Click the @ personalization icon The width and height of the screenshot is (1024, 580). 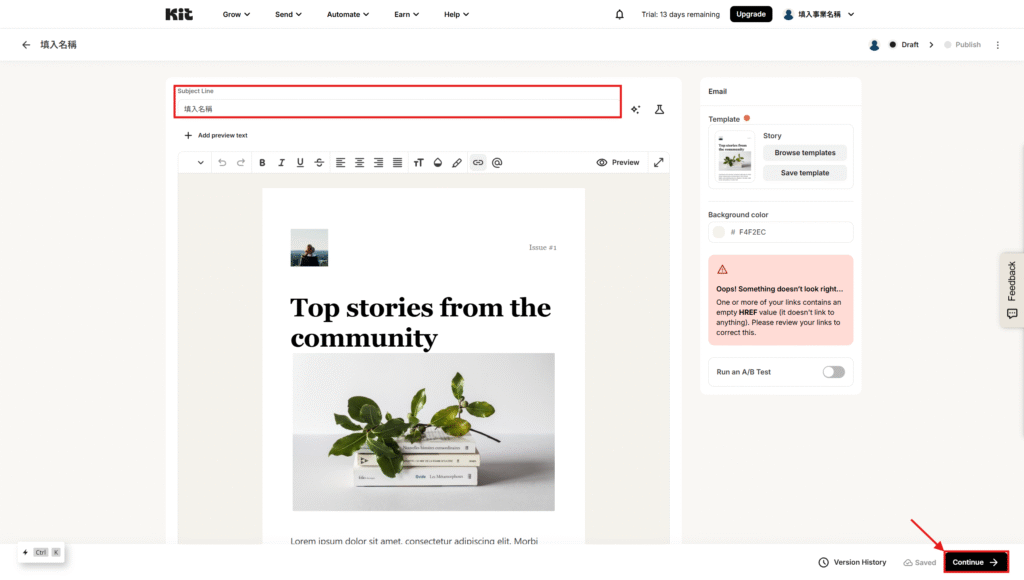497,162
